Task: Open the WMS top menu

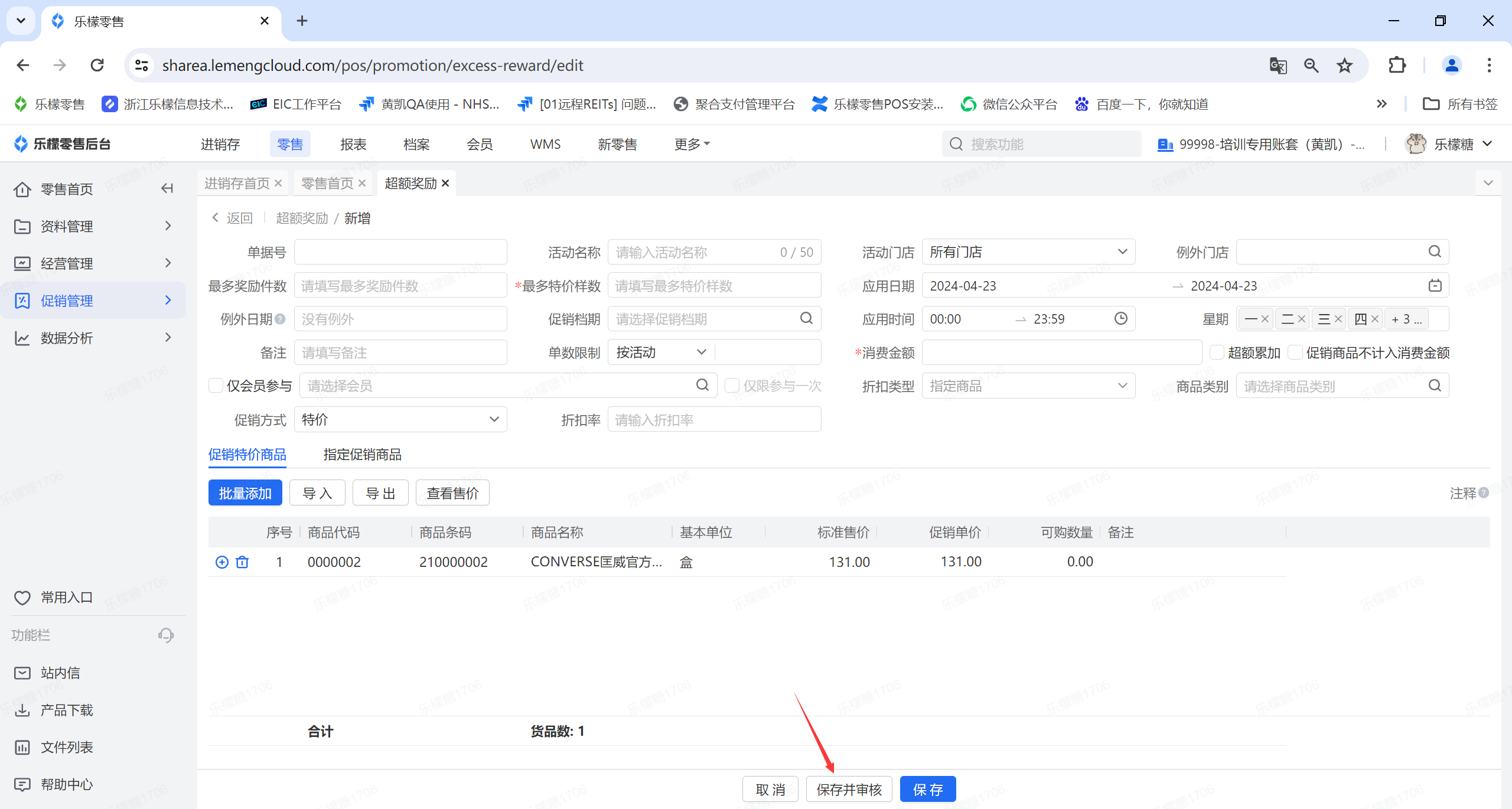Action: pyautogui.click(x=545, y=145)
